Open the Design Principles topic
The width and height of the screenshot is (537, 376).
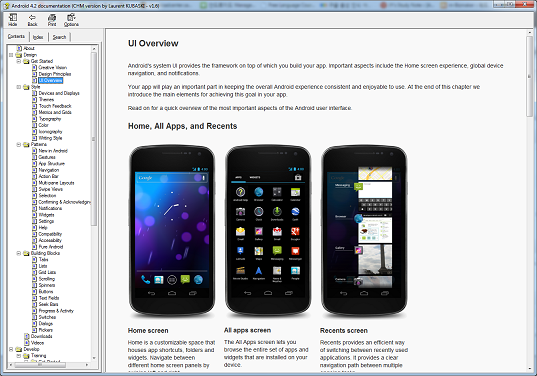click(x=55, y=74)
